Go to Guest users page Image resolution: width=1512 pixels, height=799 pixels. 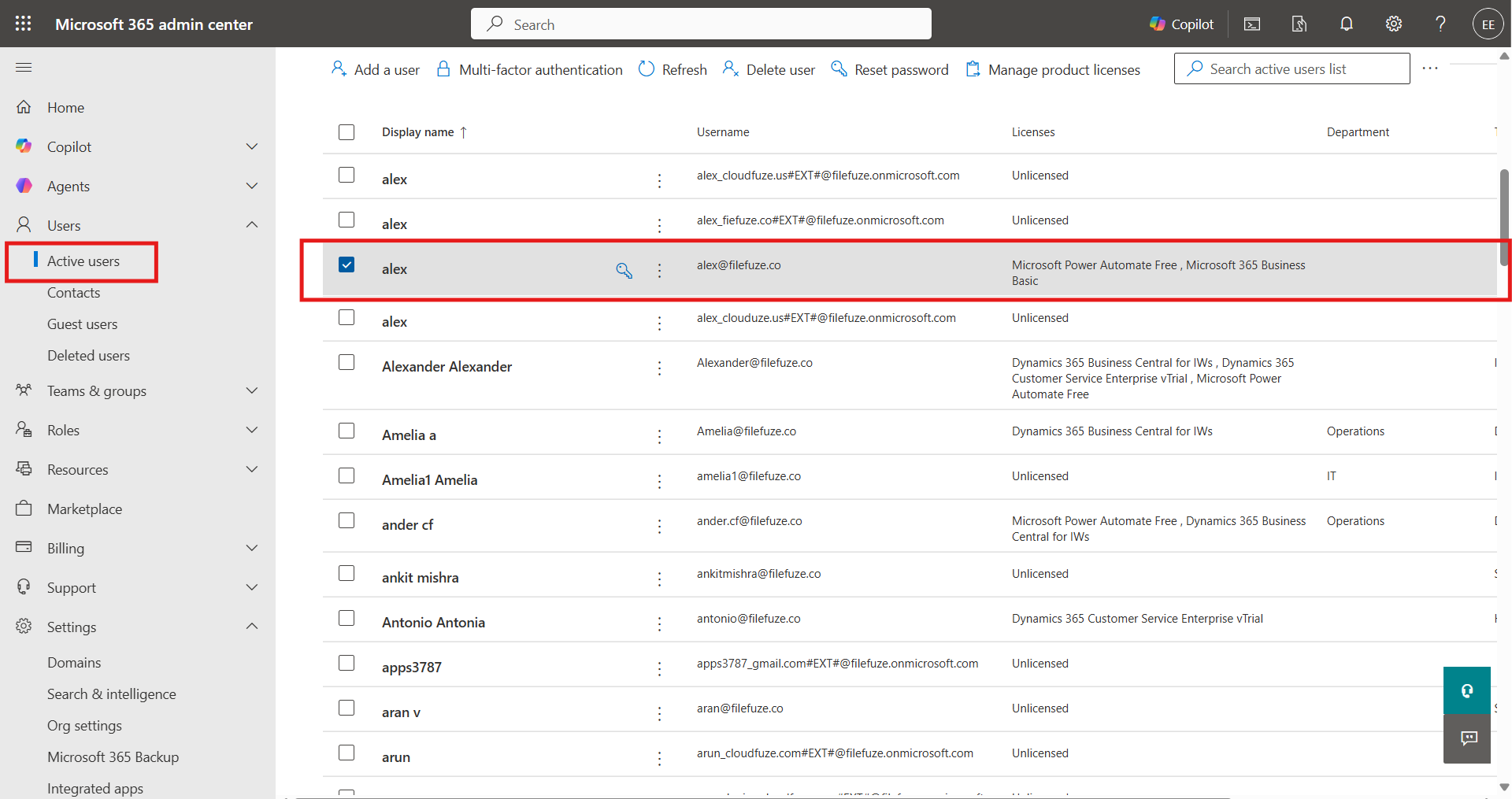[x=82, y=324]
